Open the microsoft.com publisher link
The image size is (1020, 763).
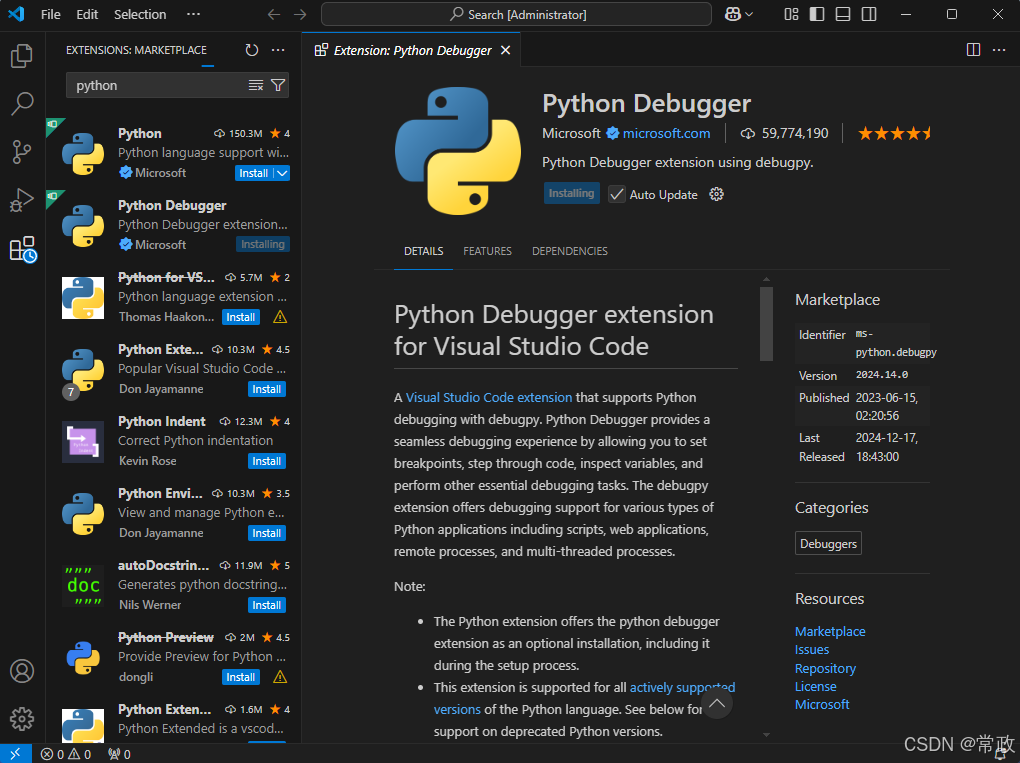point(666,133)
